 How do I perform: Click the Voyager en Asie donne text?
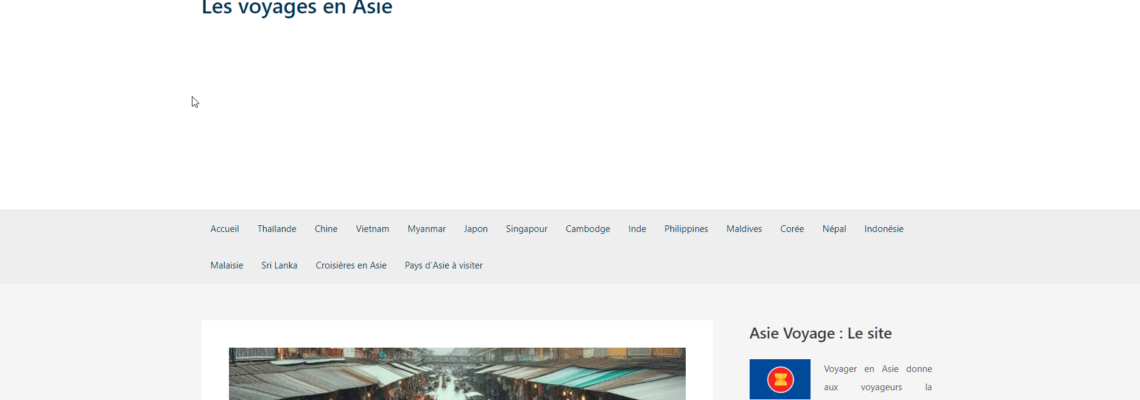tap(878, 369)
